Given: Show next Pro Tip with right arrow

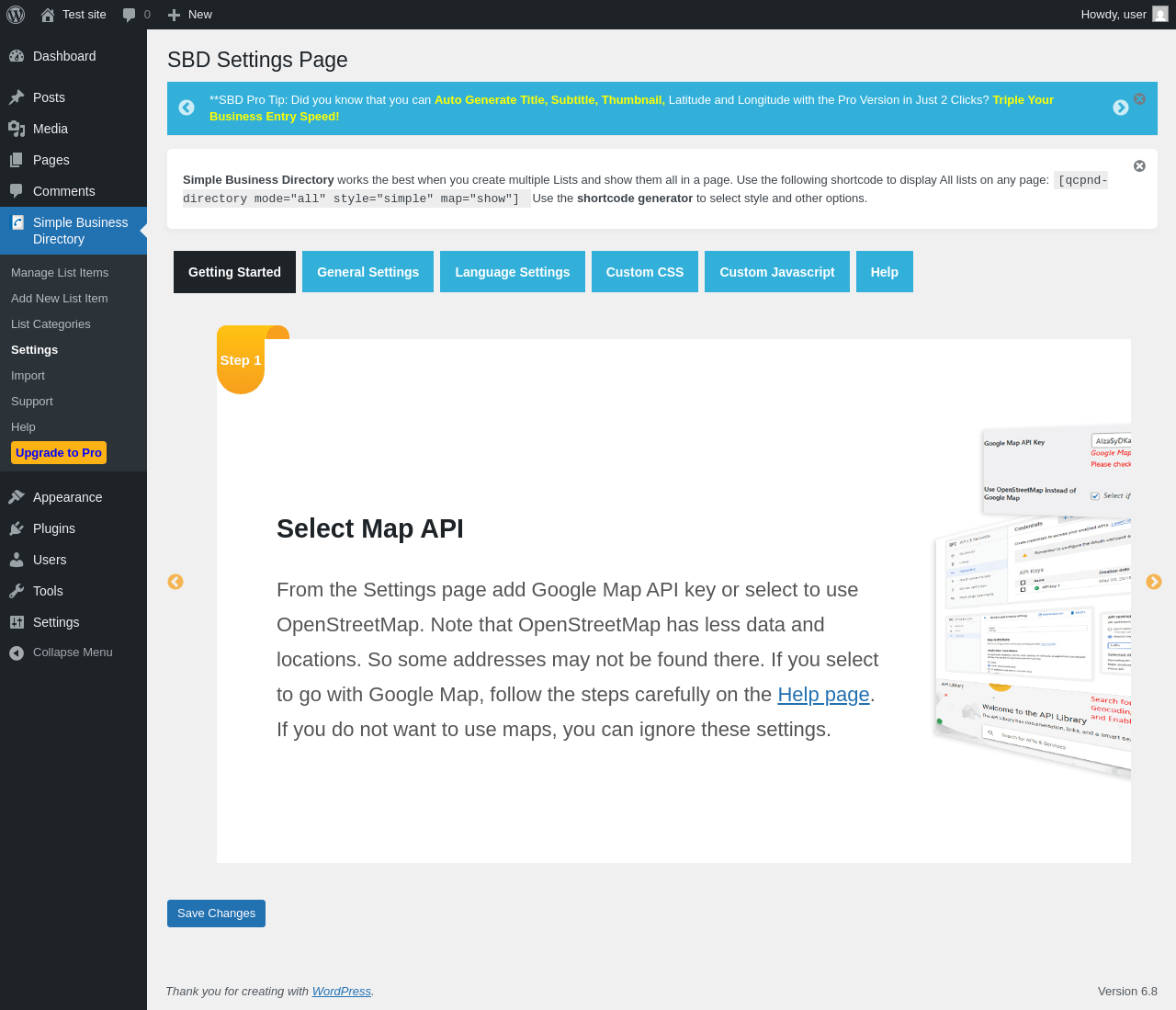Looking at the screenshot, I should [x=1120, y=108].
